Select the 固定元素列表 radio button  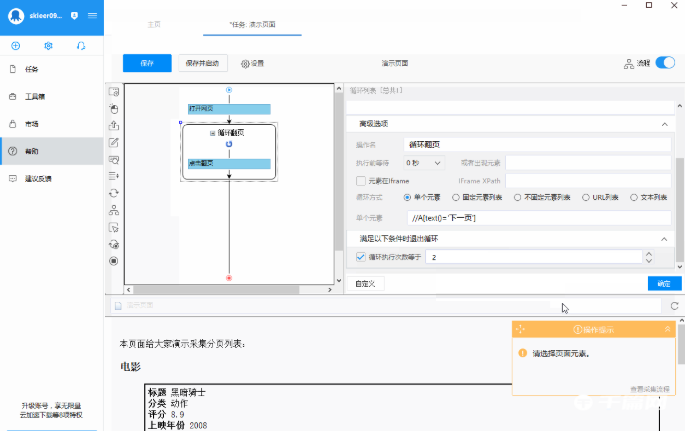coord(455,198)
